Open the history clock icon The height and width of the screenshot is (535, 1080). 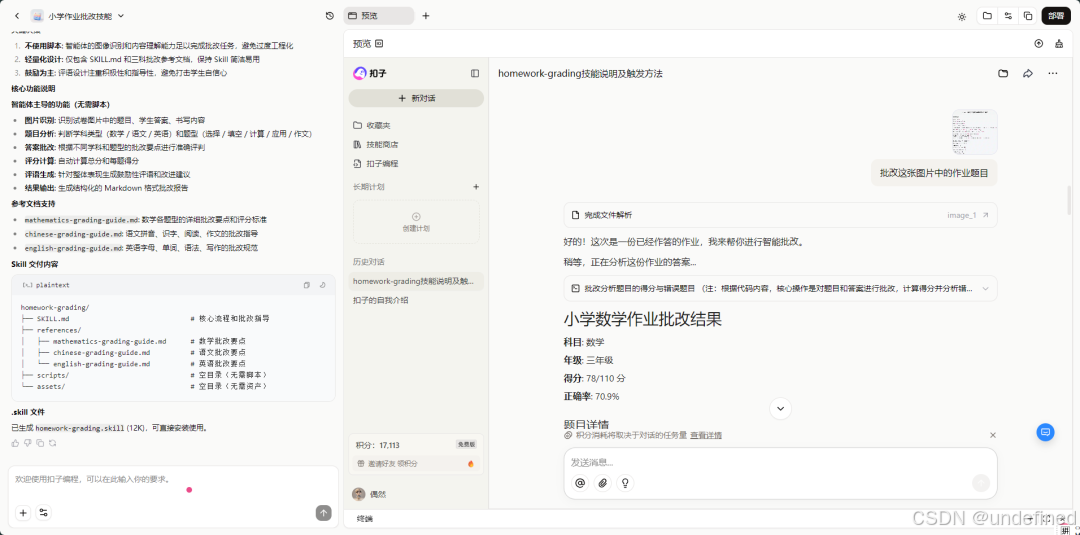click(329, 16)
